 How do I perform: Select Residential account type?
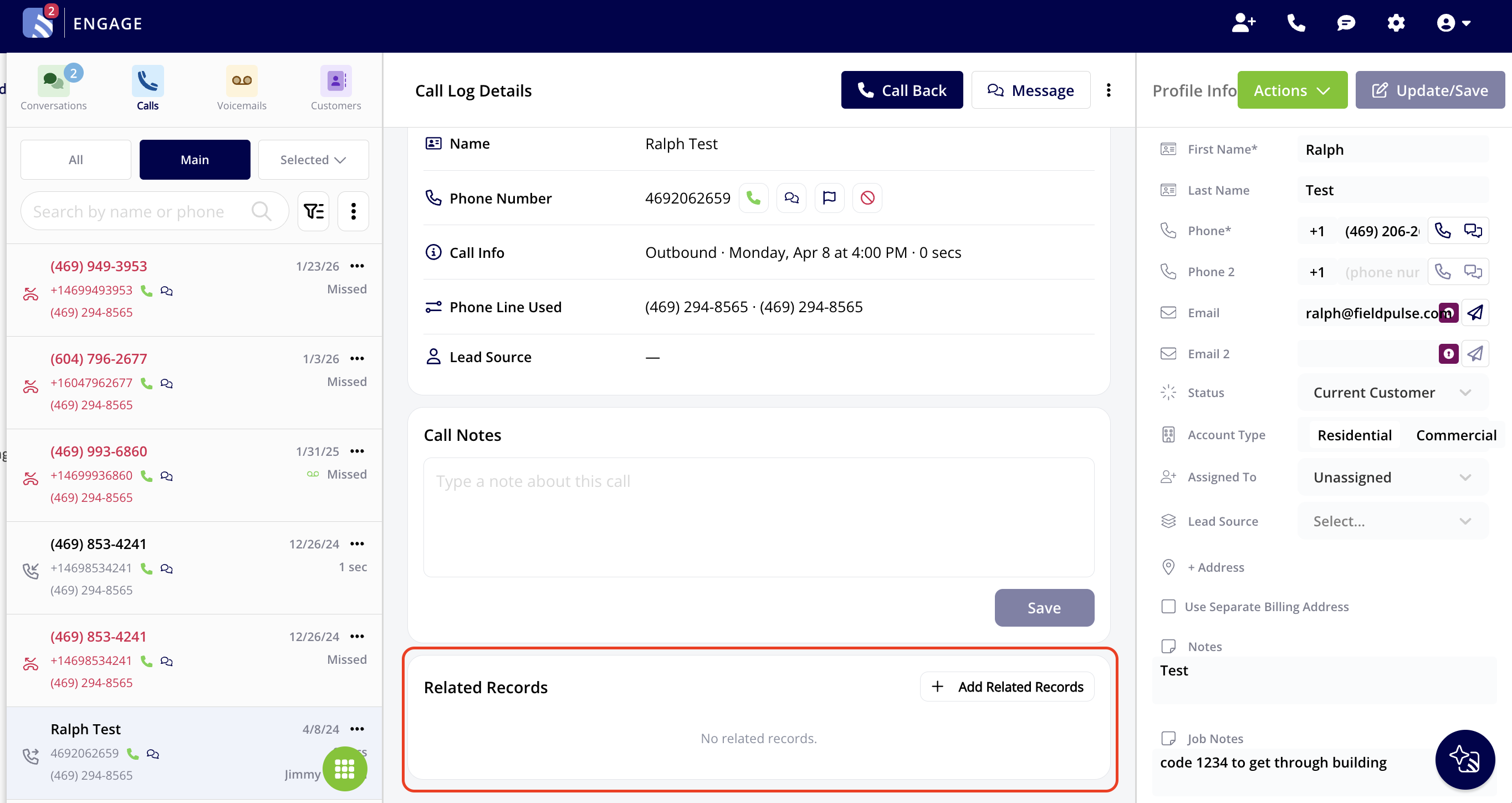click(1354, 435)
